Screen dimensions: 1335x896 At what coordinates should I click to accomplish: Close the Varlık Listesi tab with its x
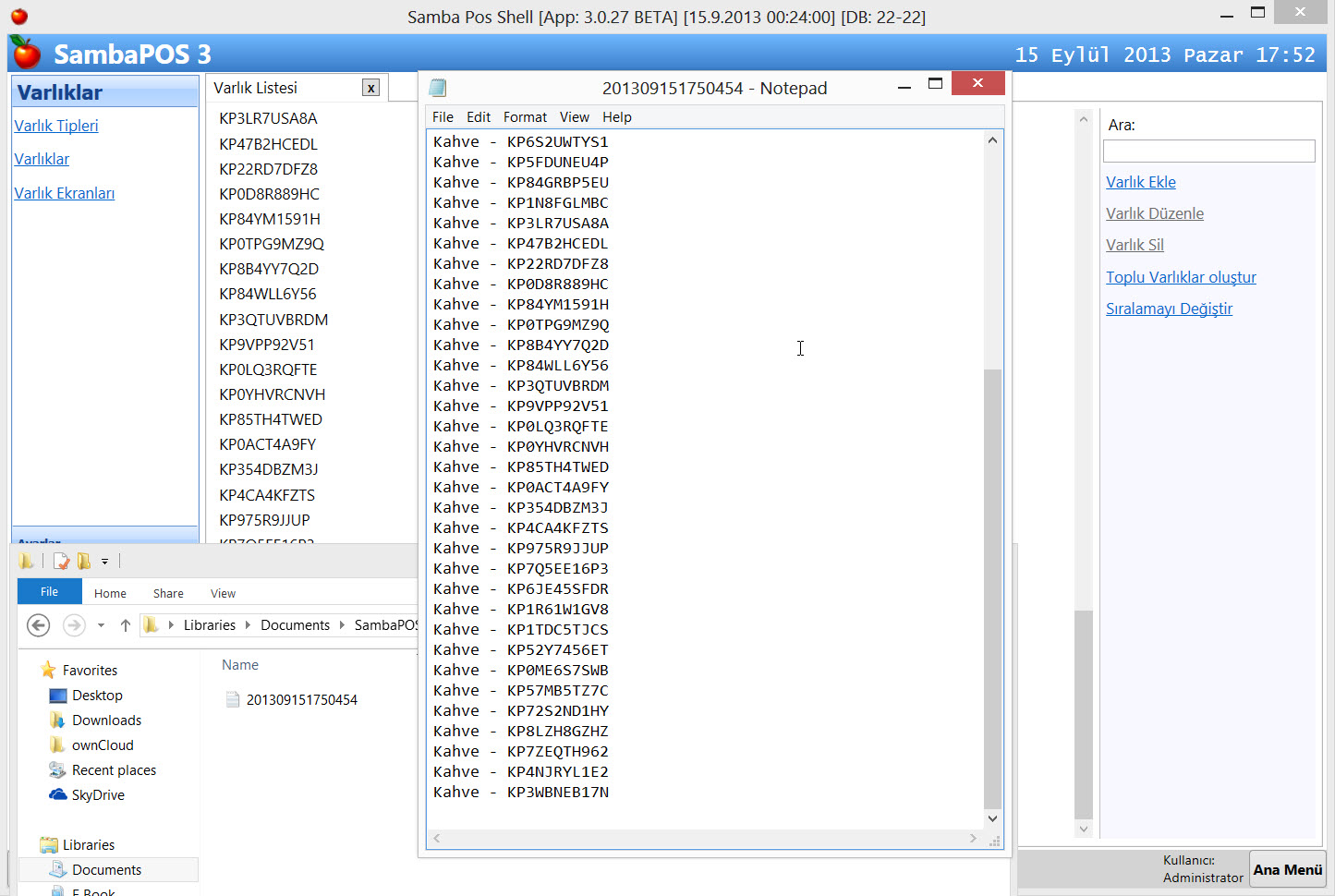[370, 88]
